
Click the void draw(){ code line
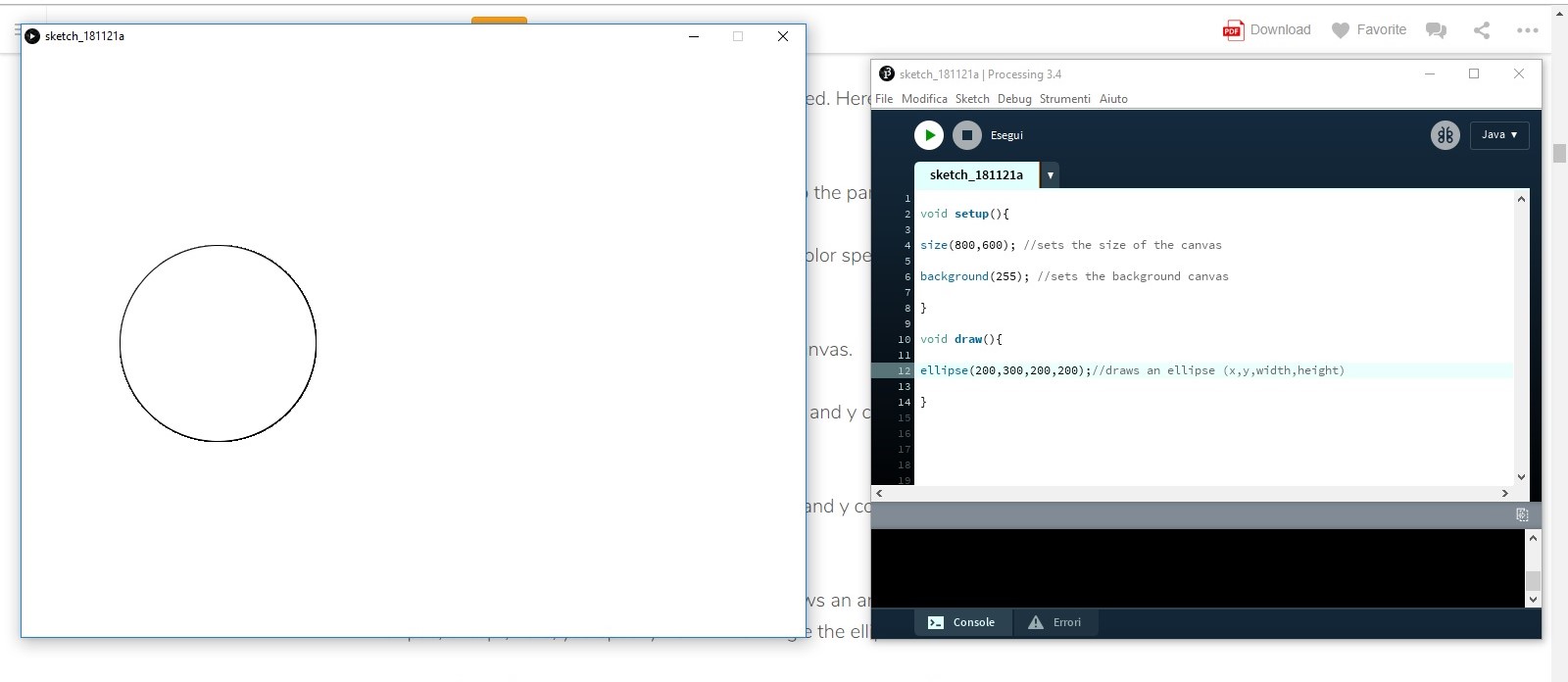point(961,339)
